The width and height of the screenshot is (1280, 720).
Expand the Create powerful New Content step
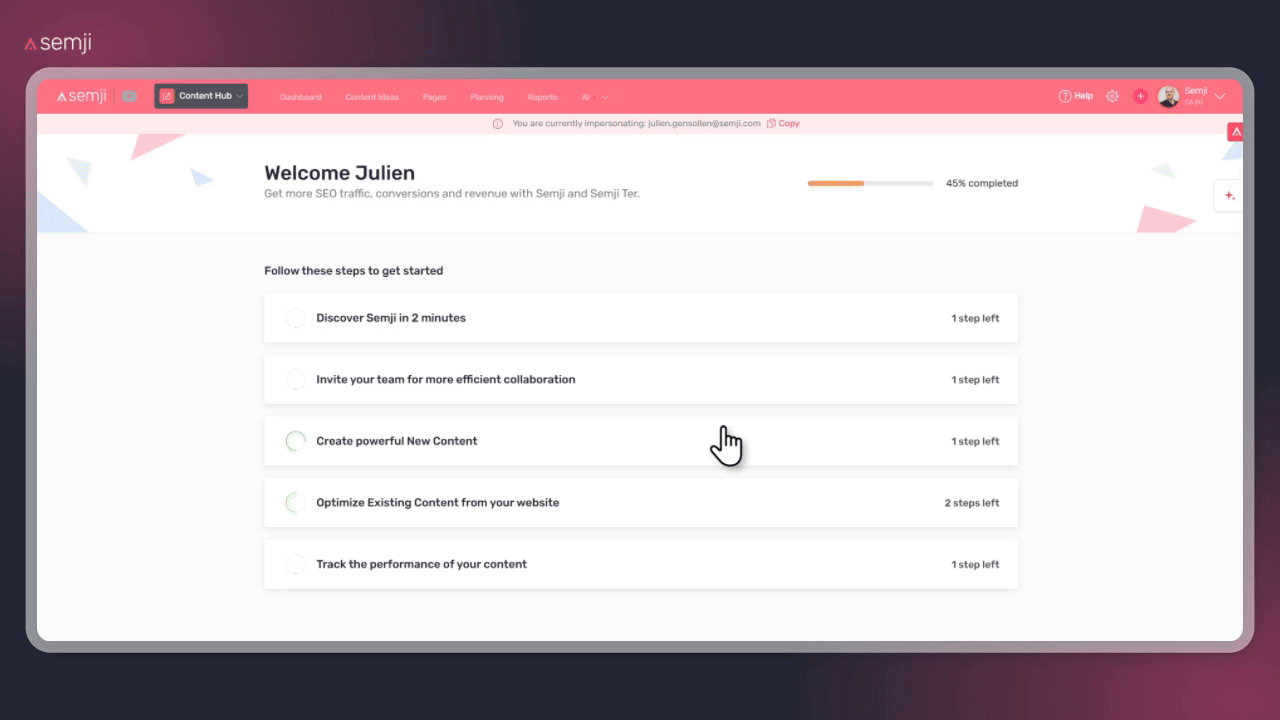pyautogui.click(x=641, y=441)
